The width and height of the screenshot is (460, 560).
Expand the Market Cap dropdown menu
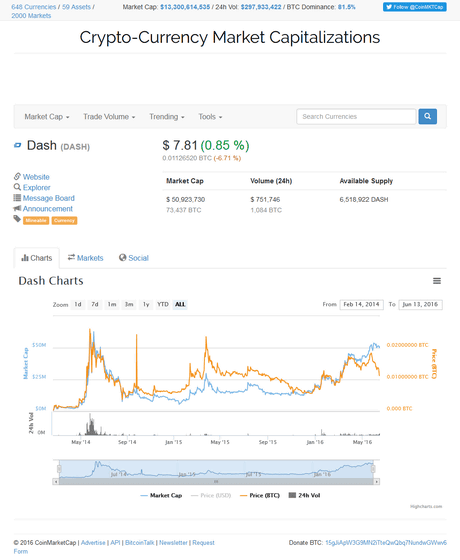(47, 117)
